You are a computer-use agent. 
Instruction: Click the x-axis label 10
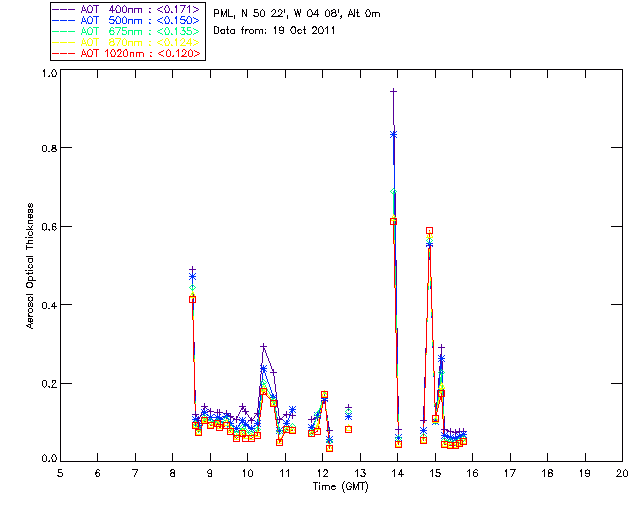point(247,473)
